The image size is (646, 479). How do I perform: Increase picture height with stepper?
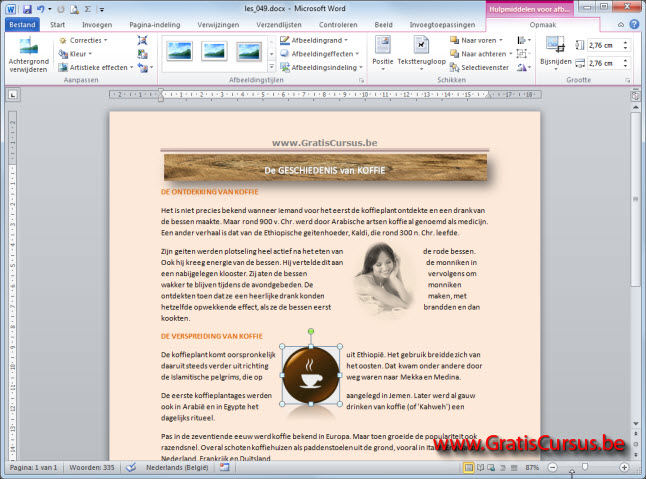(626, 42)
